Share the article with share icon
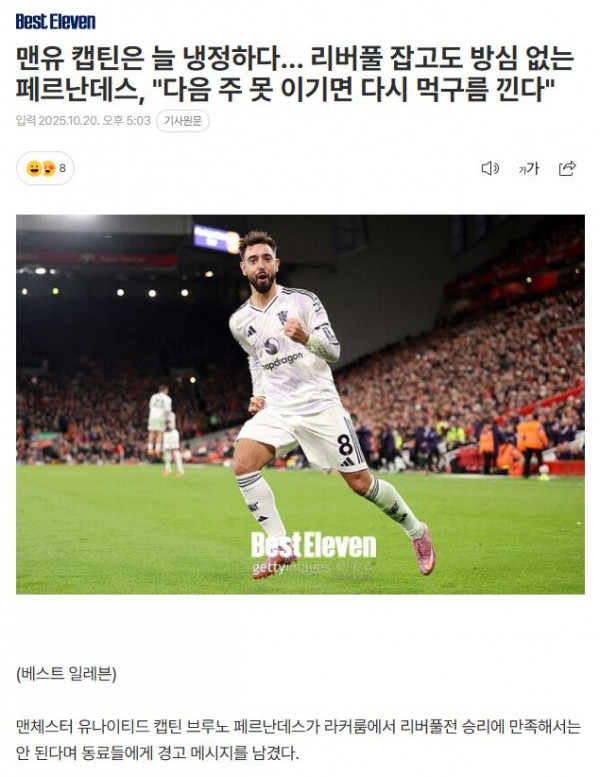600x777 pixels. [x=567, y=168]
